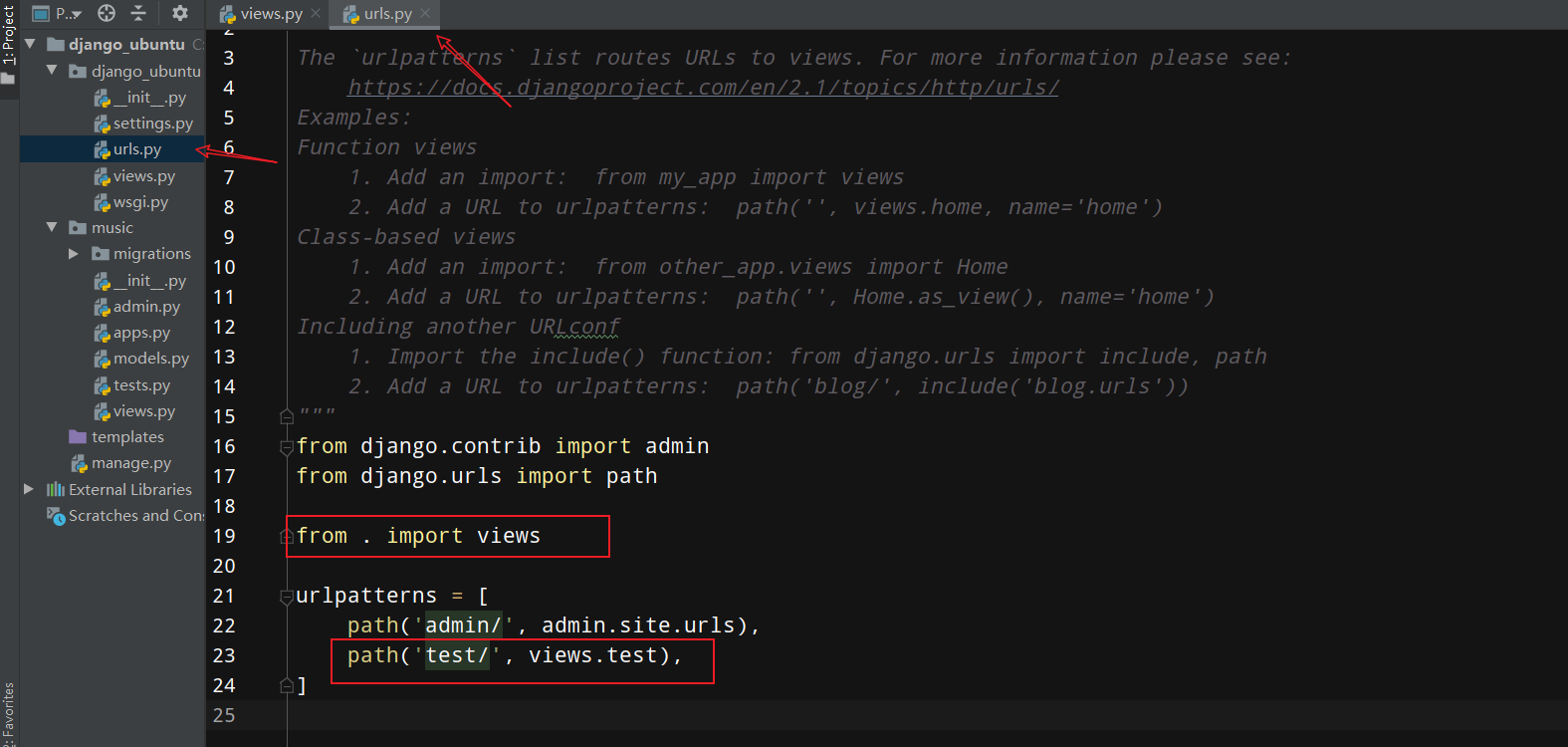
Task: Select urls.py in project tree
Action: click(137, 149)
